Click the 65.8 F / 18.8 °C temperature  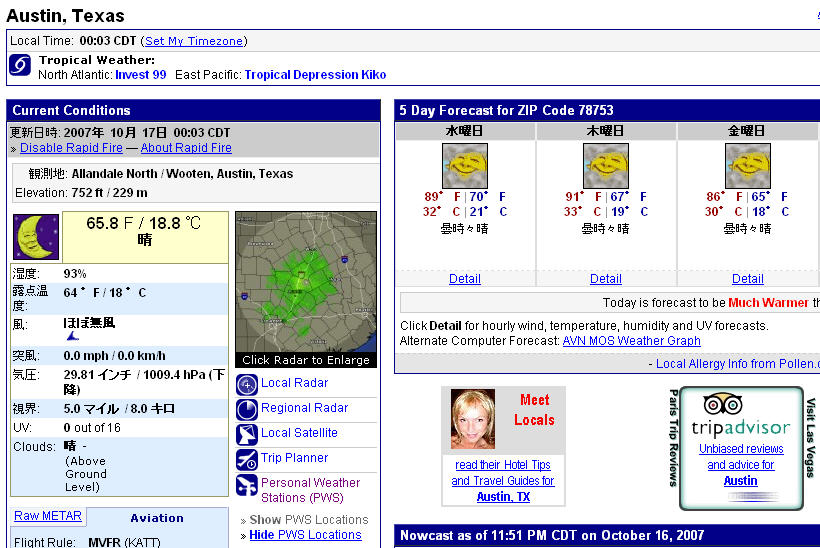point(144,223)
